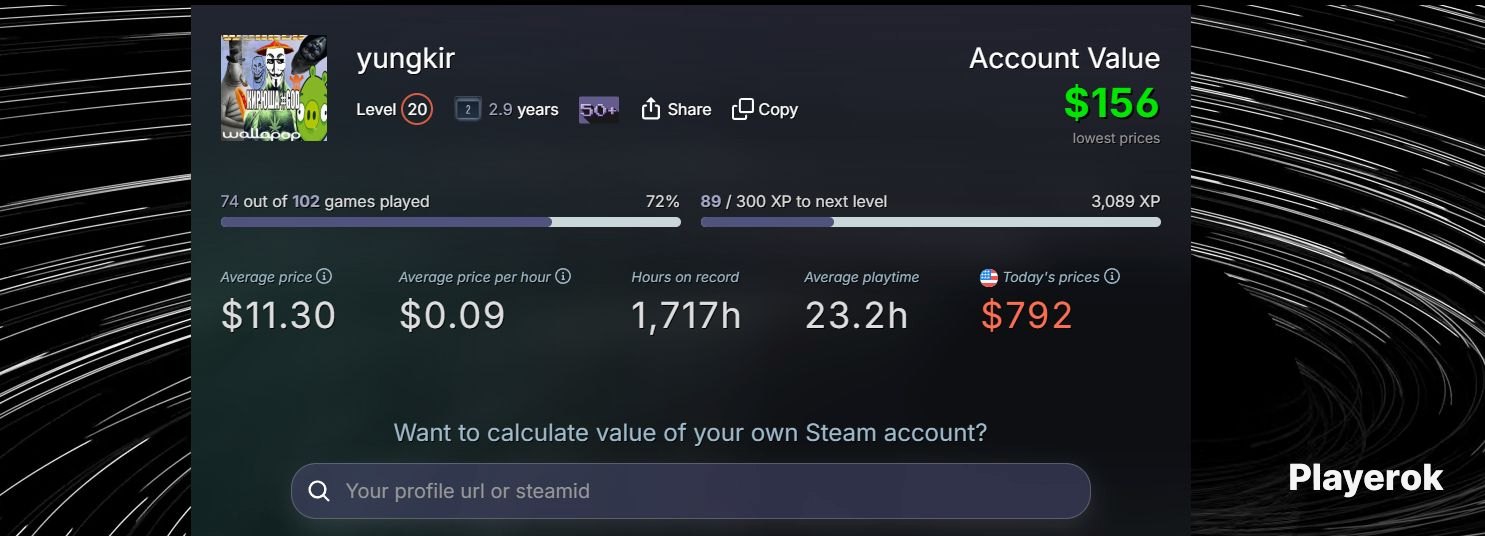Click the Share label text
The height and width of the screenshot is (536, 1485).
tap(689, 110)
